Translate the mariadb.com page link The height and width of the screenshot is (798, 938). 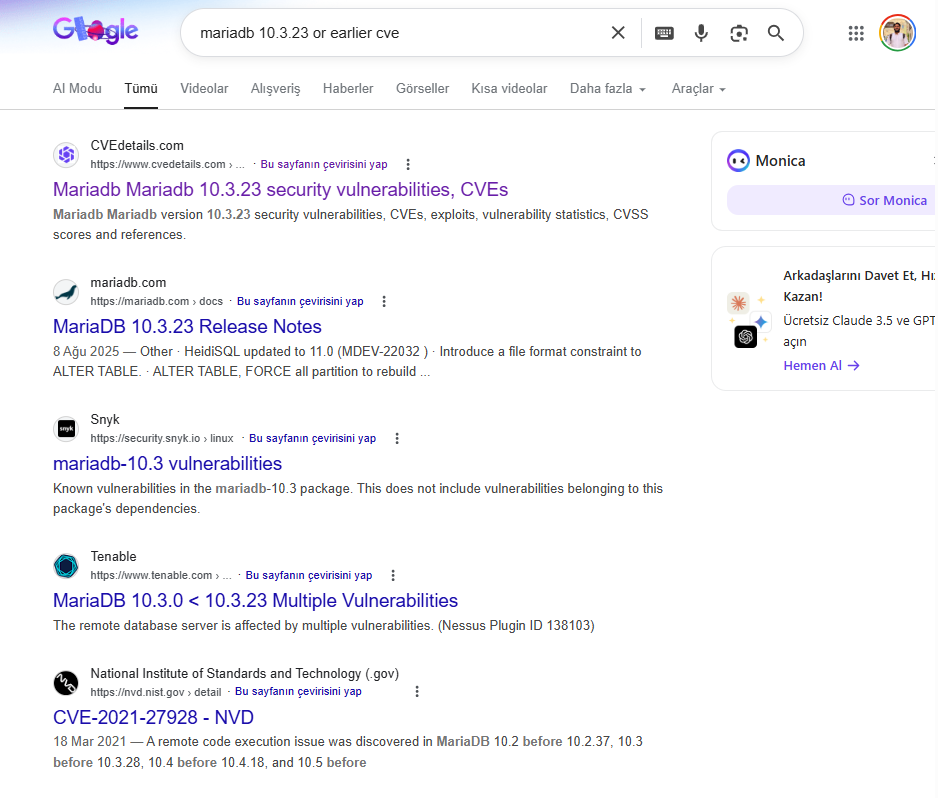[300, 301]
